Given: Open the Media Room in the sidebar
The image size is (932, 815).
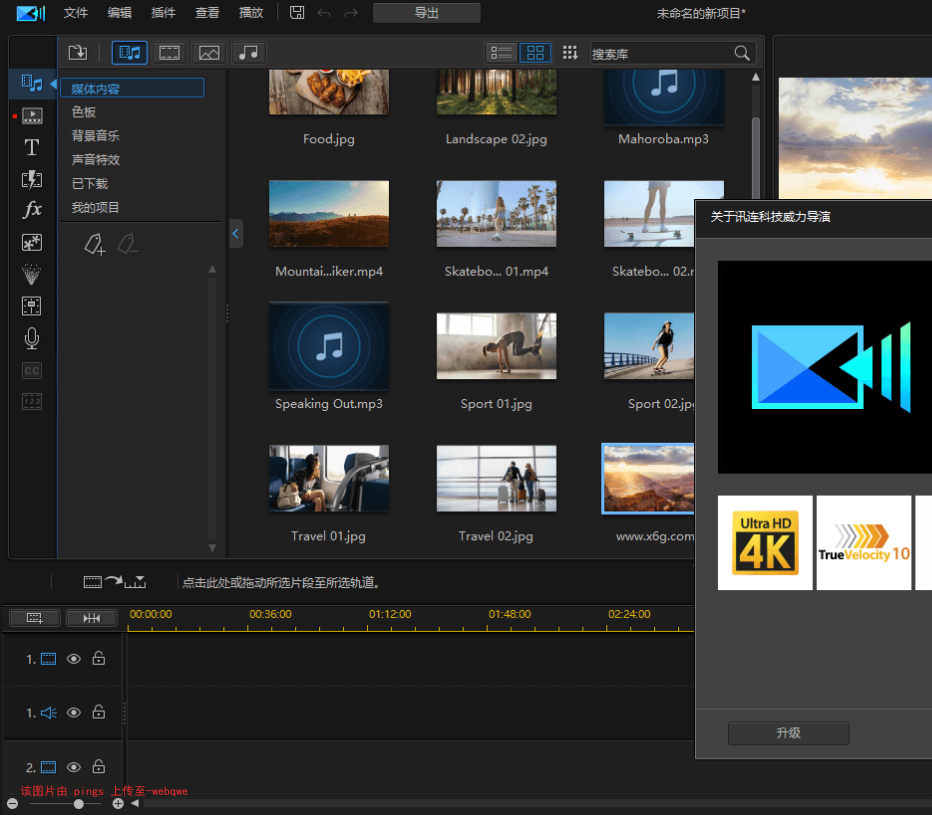Looking at the screenshot, I should (32, 84).
